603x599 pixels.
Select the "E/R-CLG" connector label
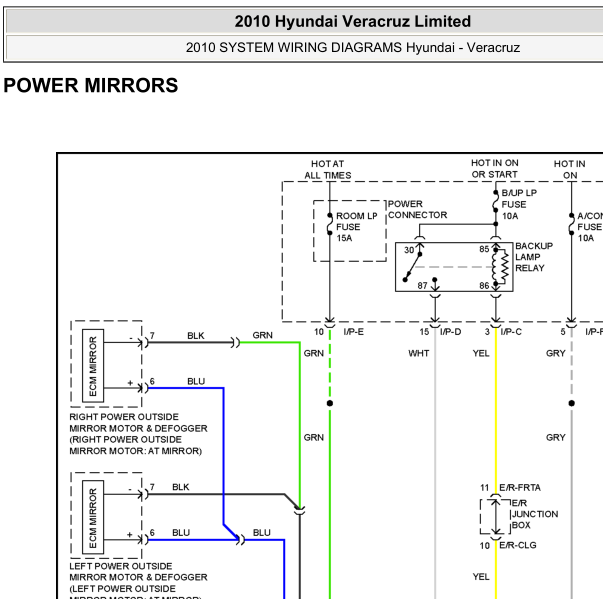click(518, 545)
